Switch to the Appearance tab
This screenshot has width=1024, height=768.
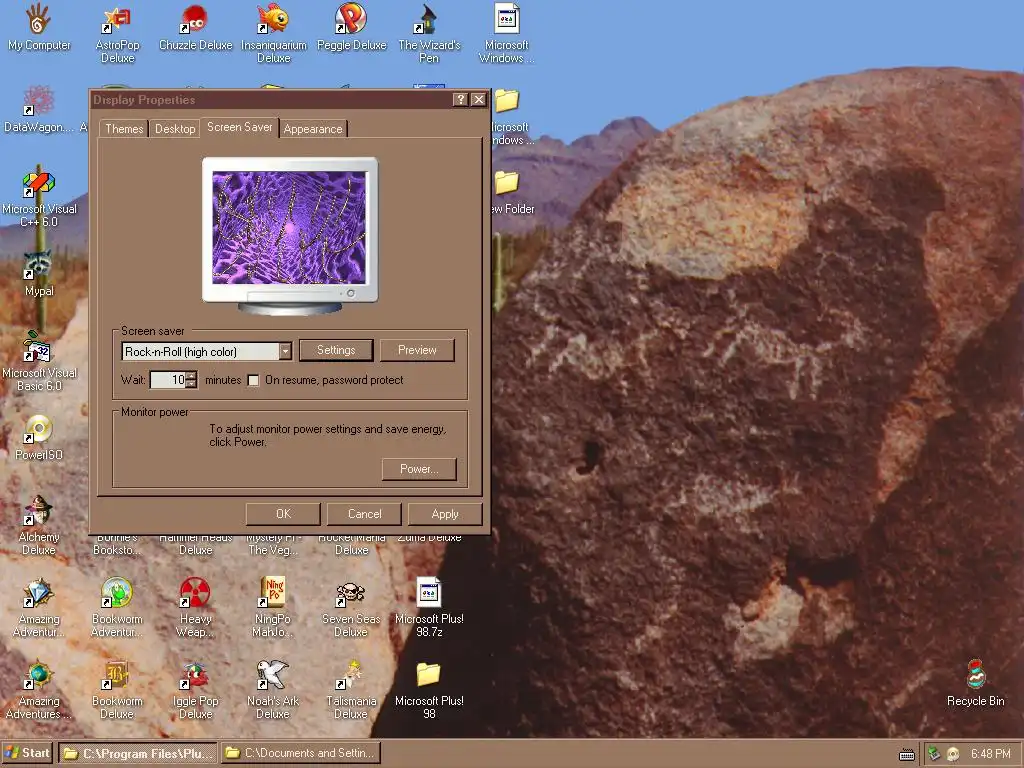click(313, 129)
